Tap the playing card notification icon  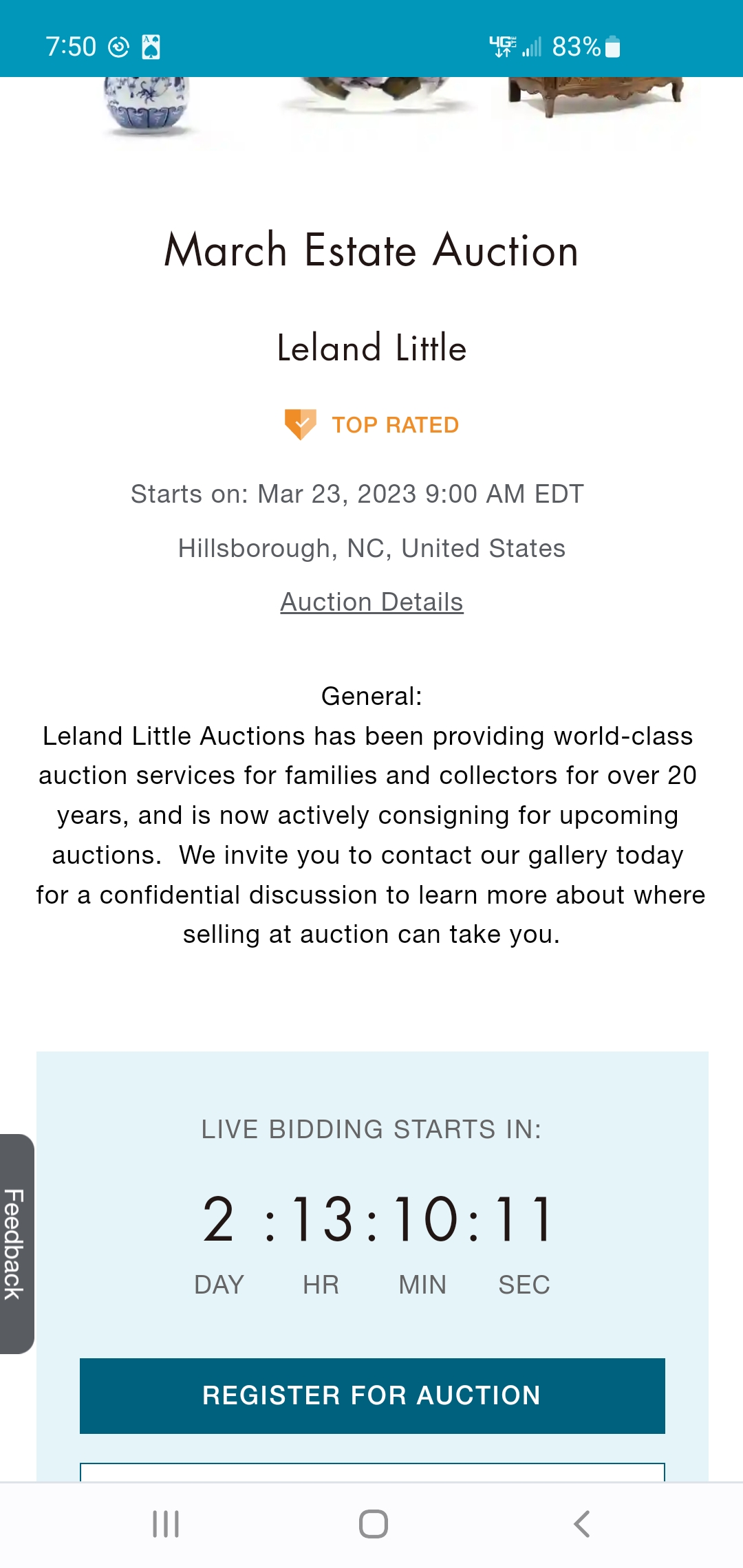(x=151, y=47)
